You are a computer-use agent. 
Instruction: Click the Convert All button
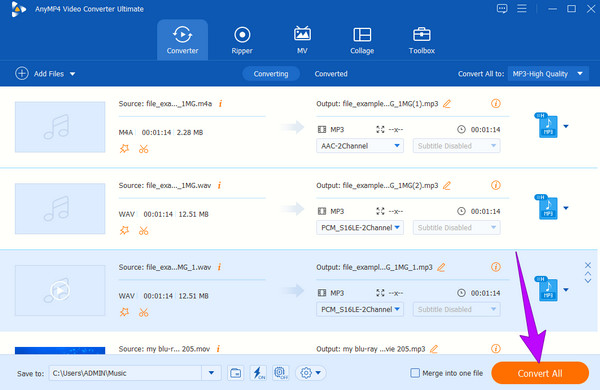pyautogui.click(x=540, y=373)
